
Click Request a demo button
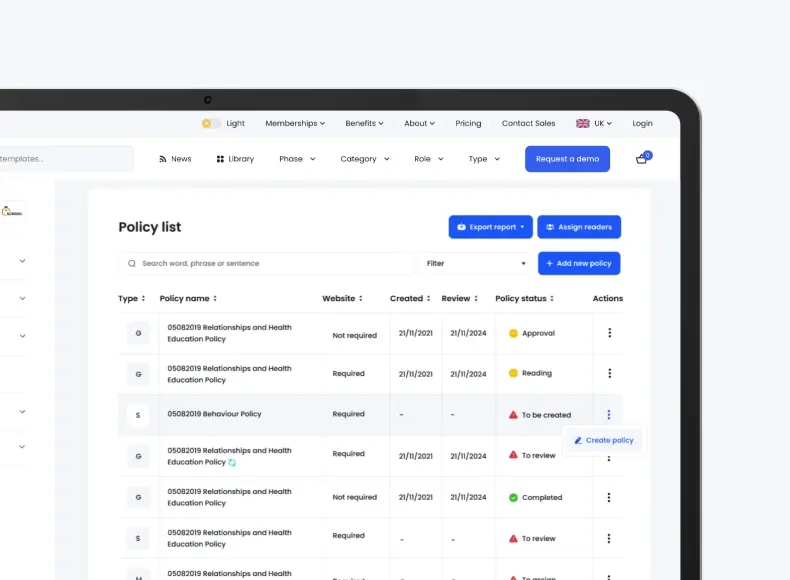[x=567, y=159]
